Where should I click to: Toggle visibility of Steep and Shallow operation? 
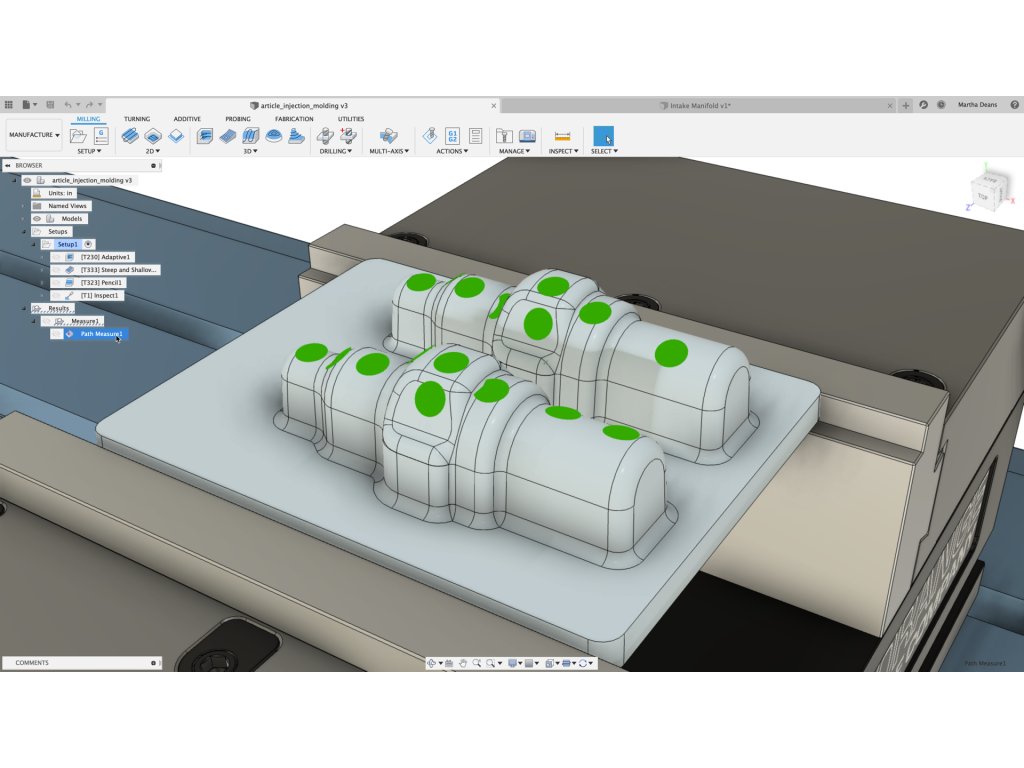56,270
